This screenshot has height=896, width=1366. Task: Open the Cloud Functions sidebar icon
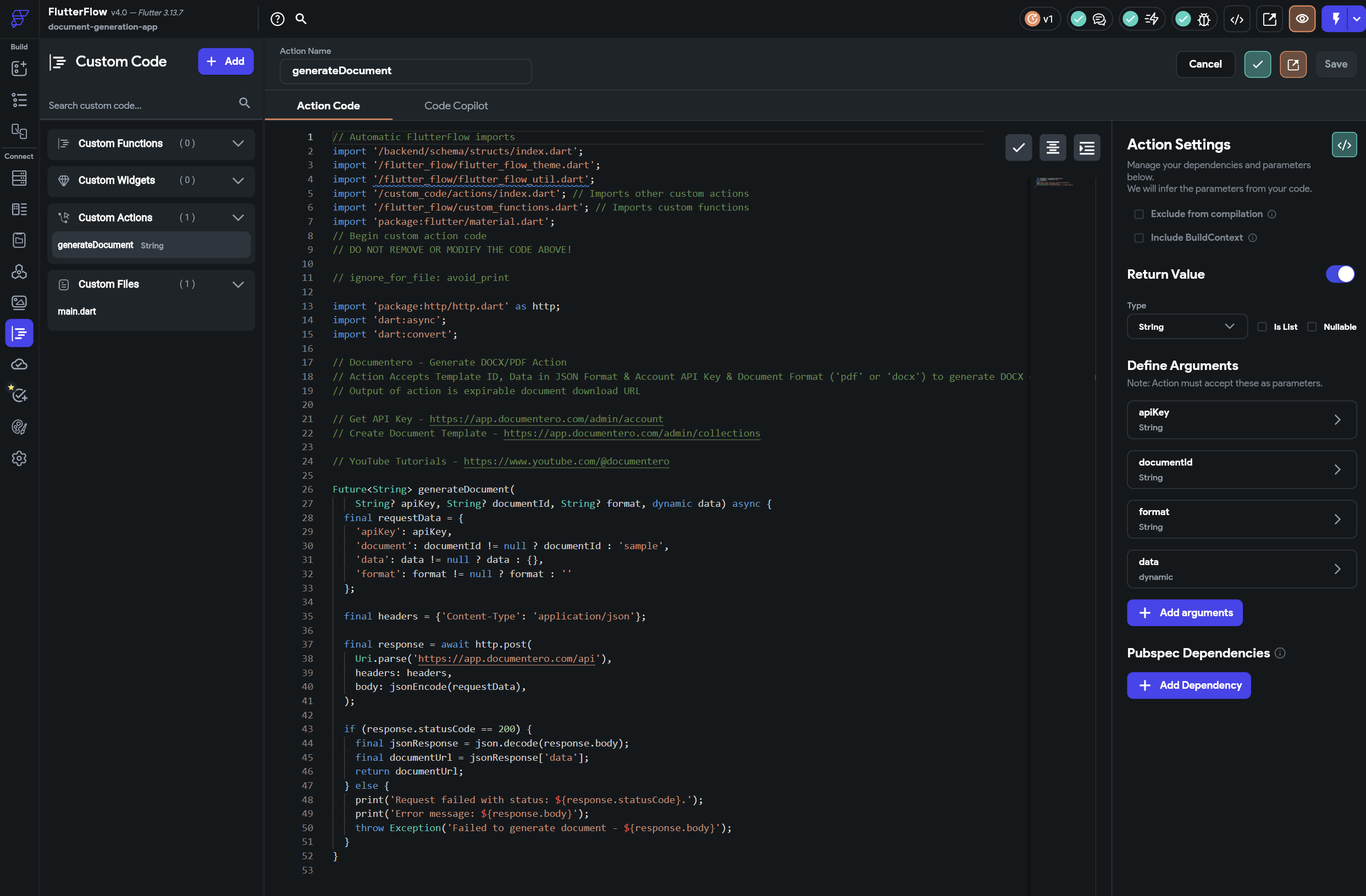pyautogui.click(x=19, y=364)
